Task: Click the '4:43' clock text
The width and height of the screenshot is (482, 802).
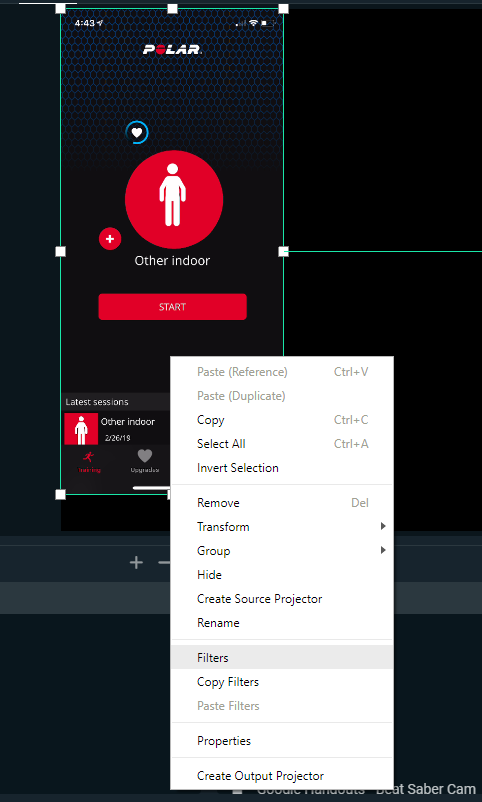Action: pyautogui.click(x=84, y=23)
